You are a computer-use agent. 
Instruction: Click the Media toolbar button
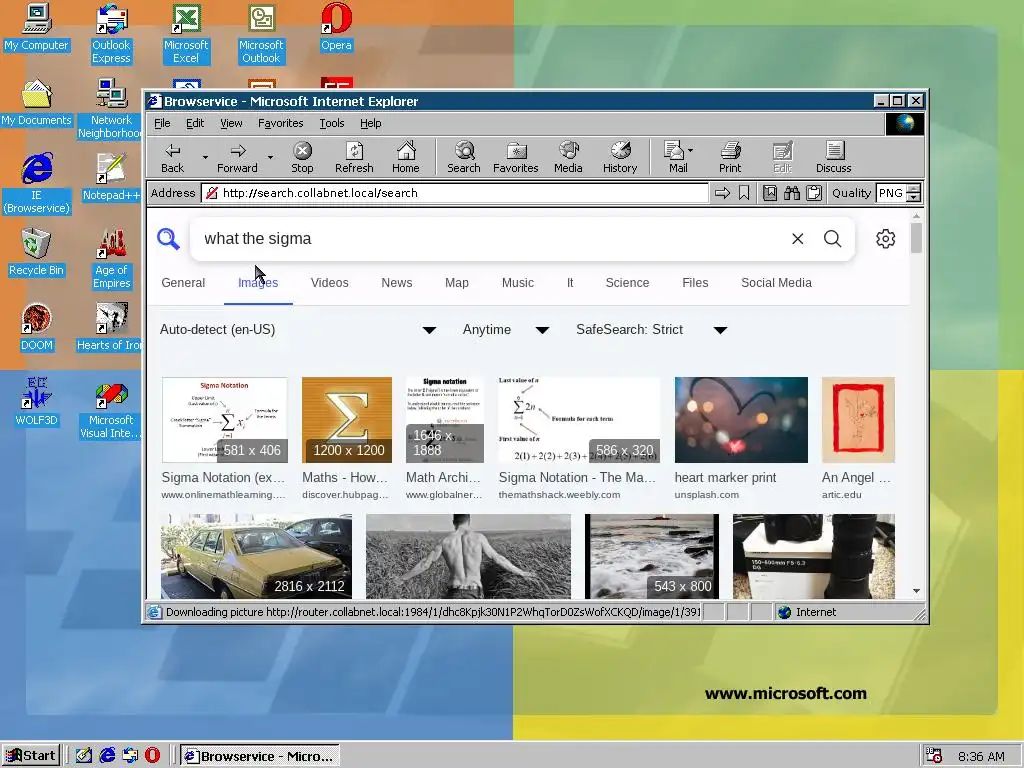(568, 157)
